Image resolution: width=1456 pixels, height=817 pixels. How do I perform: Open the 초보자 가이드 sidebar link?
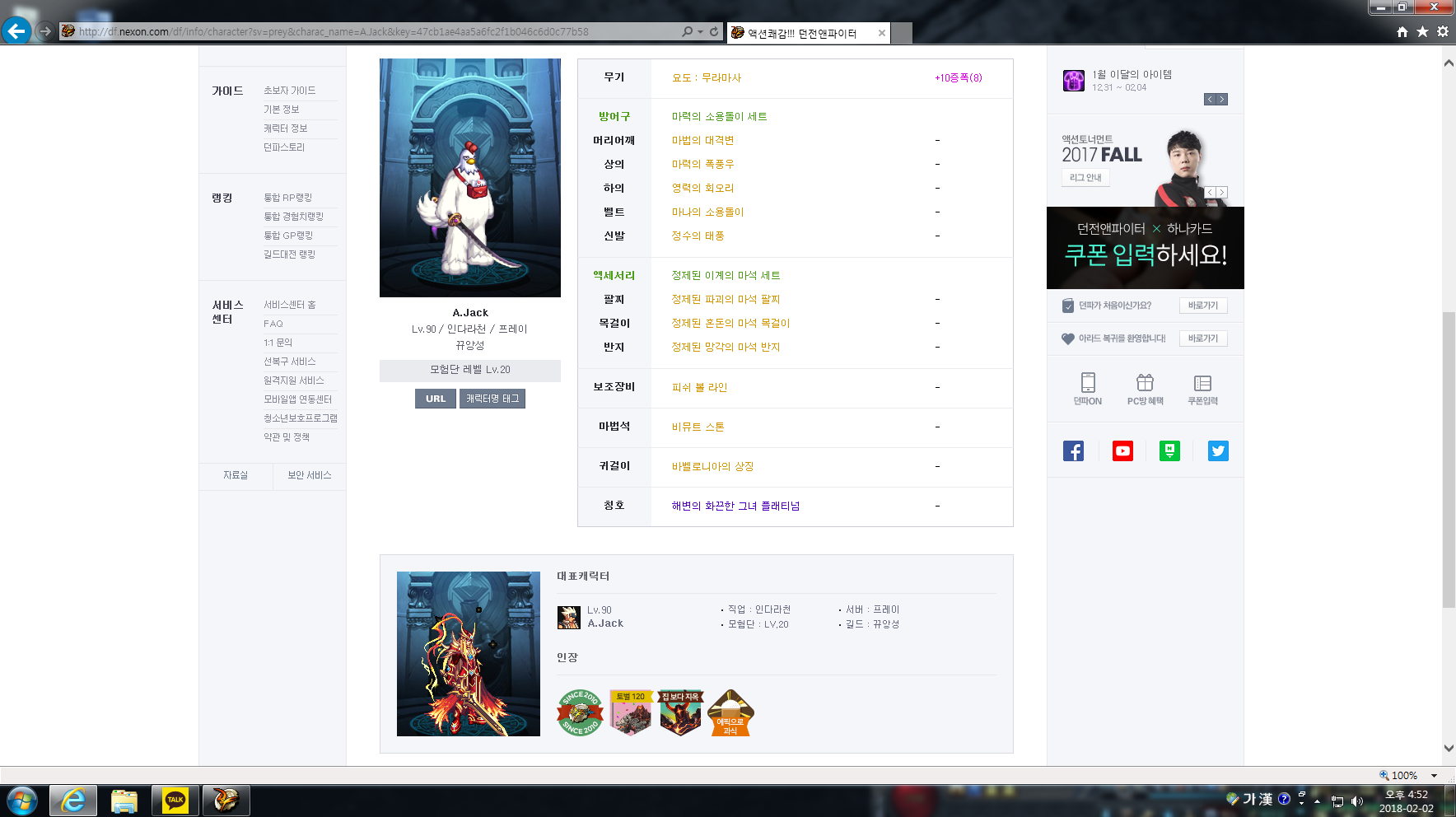click(290, 91)
